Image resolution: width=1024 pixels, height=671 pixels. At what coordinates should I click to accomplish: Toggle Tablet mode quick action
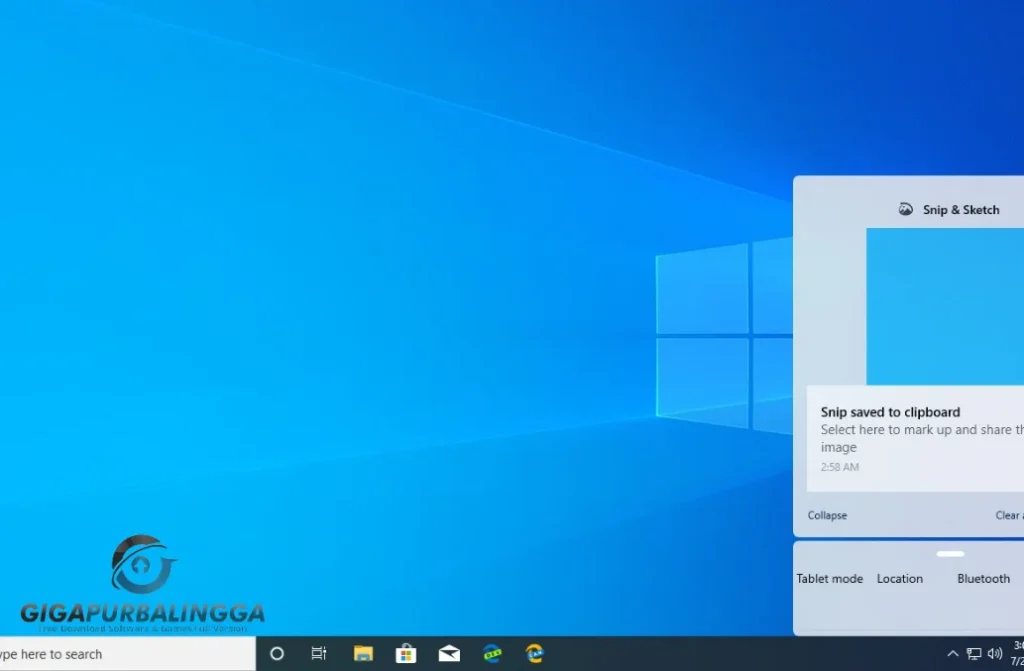coord(830,578)
